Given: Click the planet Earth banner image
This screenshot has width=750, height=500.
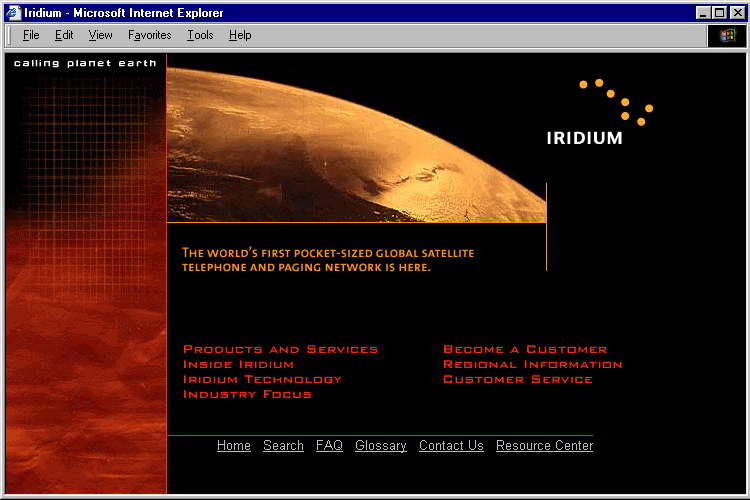Looking at the screenshot, I should [x=356, y=138].
